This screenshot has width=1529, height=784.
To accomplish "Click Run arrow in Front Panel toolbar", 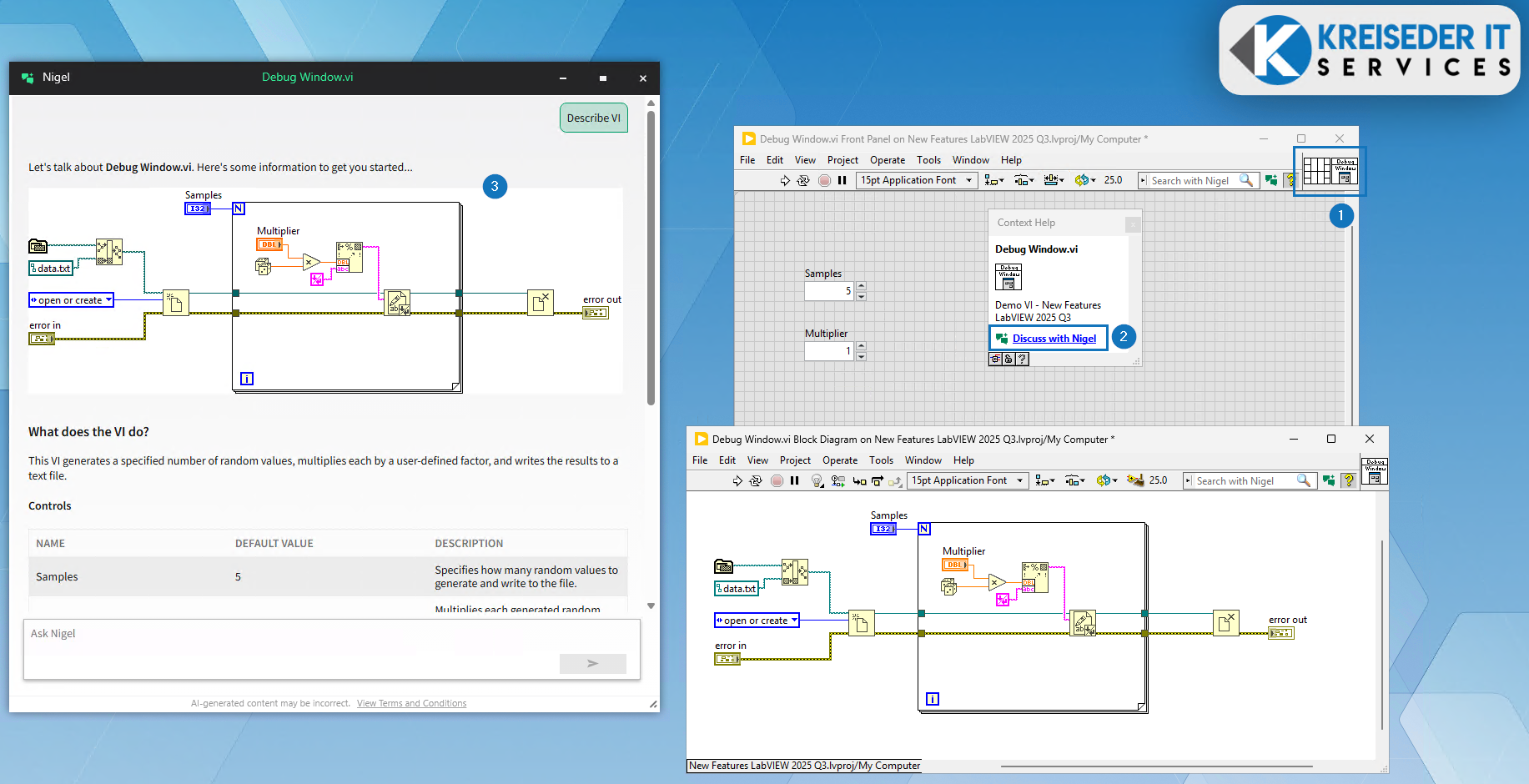I will [785, 180].
